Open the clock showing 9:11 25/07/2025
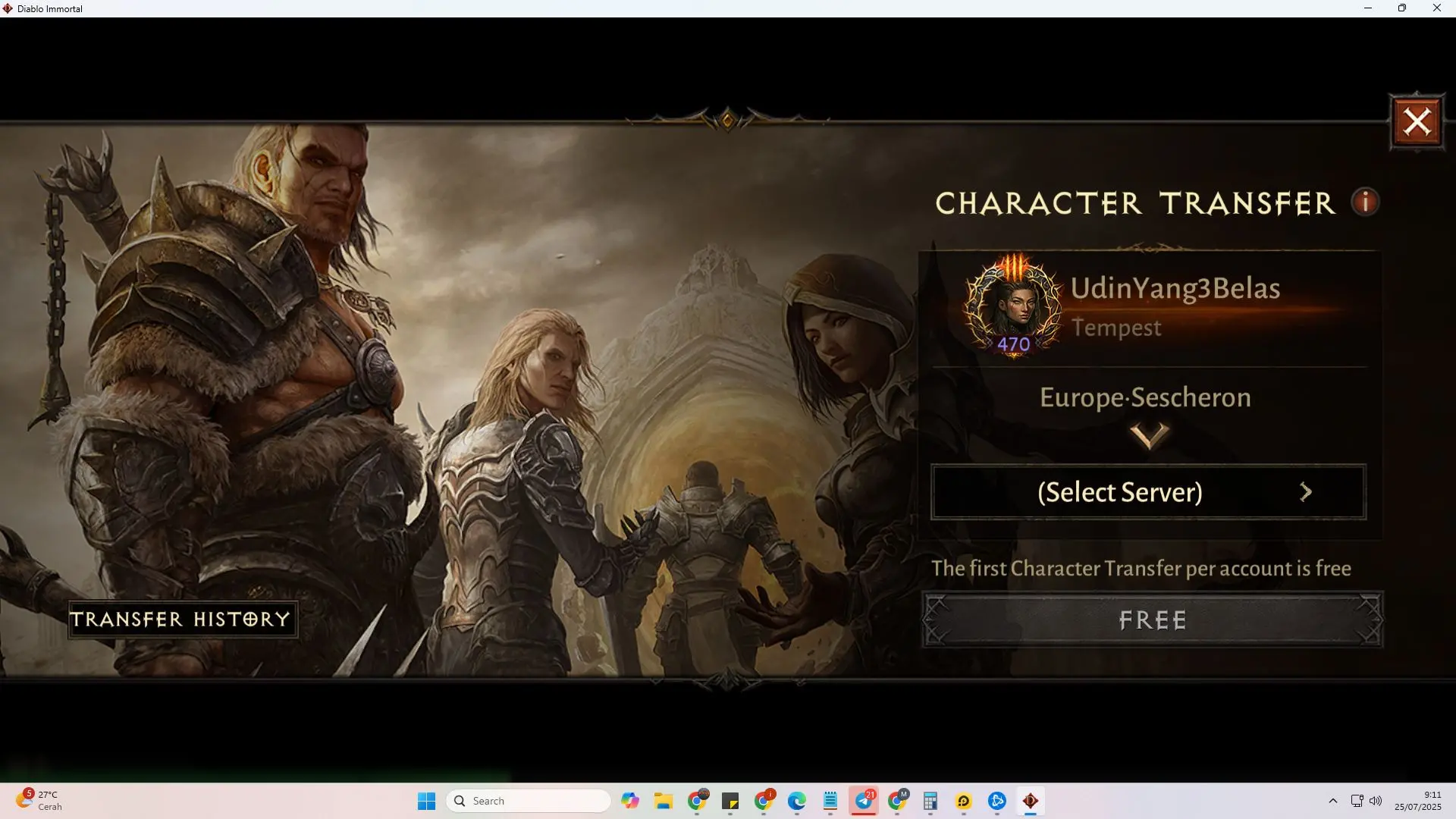 pos(1418,801)
